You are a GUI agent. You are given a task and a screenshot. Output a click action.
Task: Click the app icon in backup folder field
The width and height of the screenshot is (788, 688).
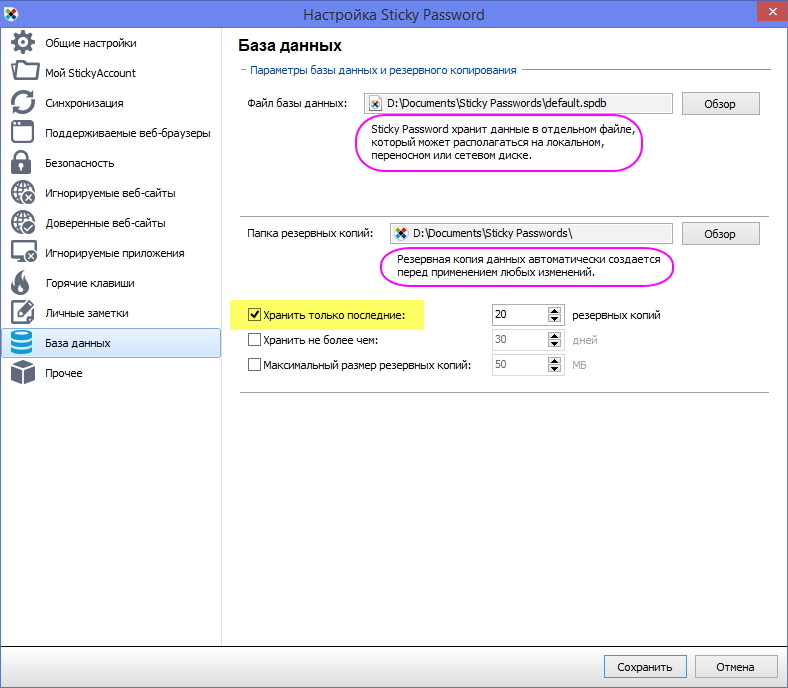(401, 233)
